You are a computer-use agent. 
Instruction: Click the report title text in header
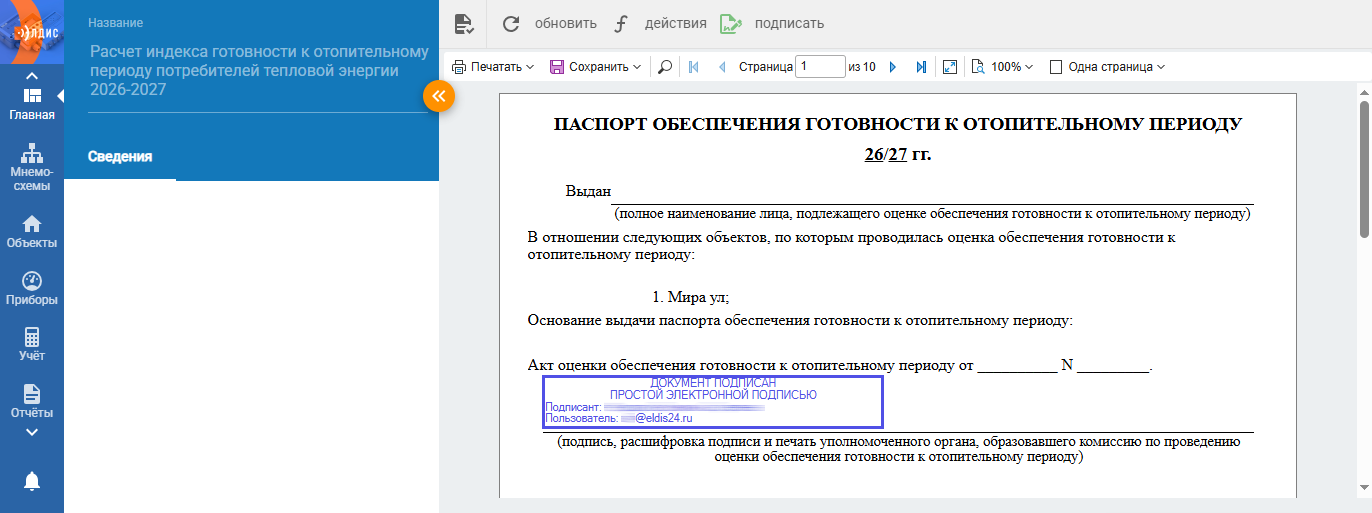259,71
